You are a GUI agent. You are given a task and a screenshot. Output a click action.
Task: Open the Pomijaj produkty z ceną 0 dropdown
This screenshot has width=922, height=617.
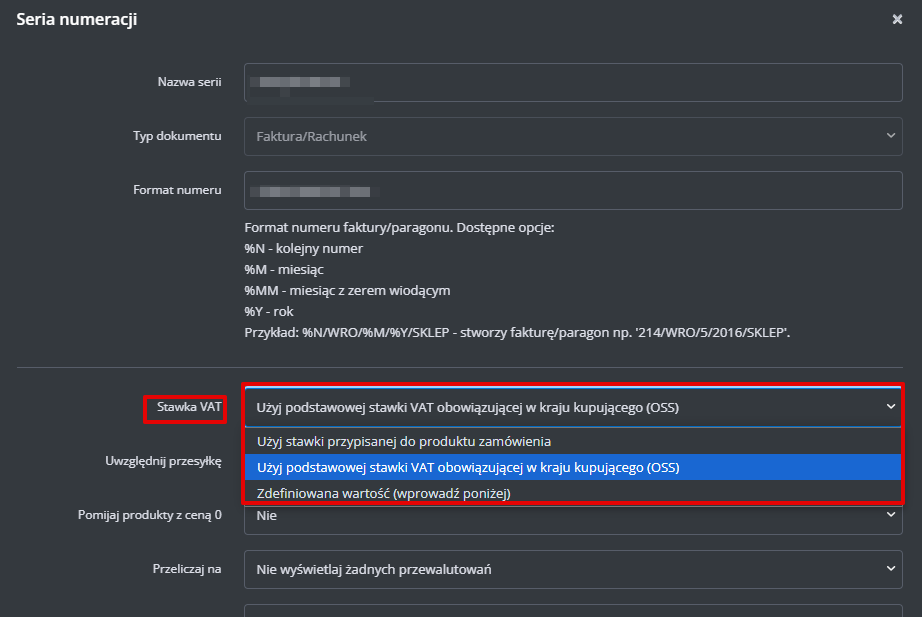pos(572,516)
